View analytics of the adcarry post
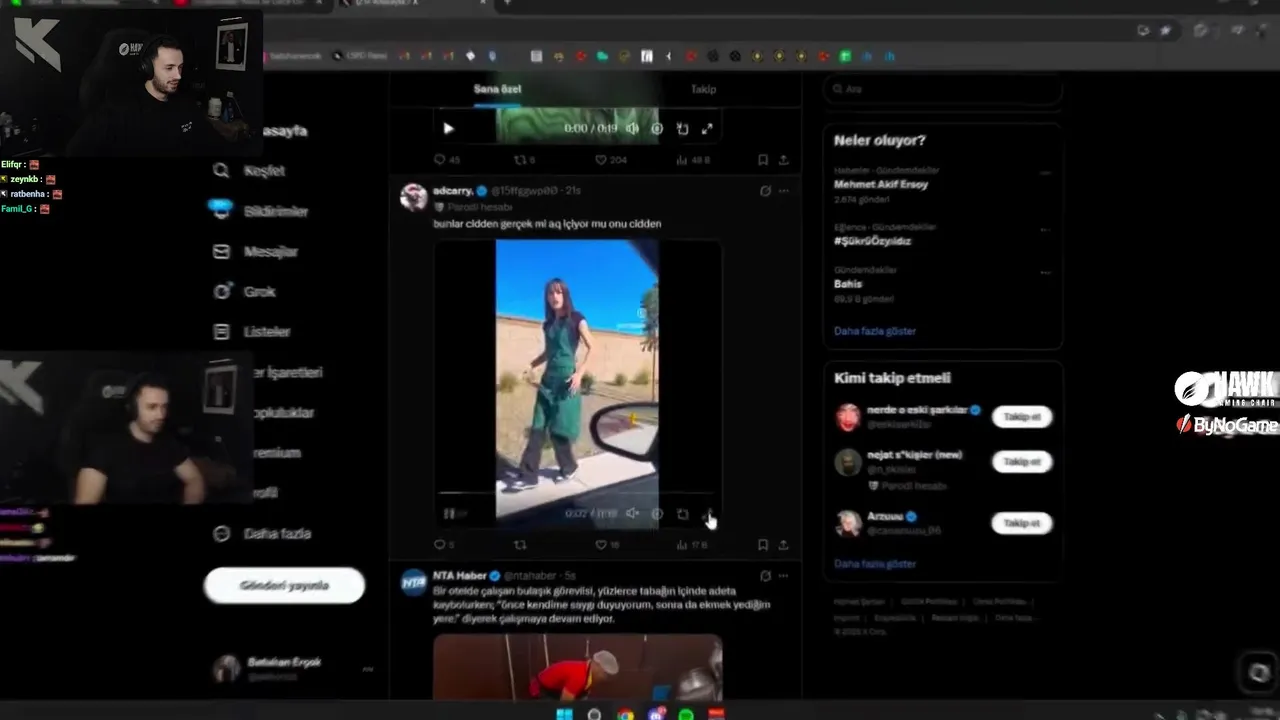 692,545
